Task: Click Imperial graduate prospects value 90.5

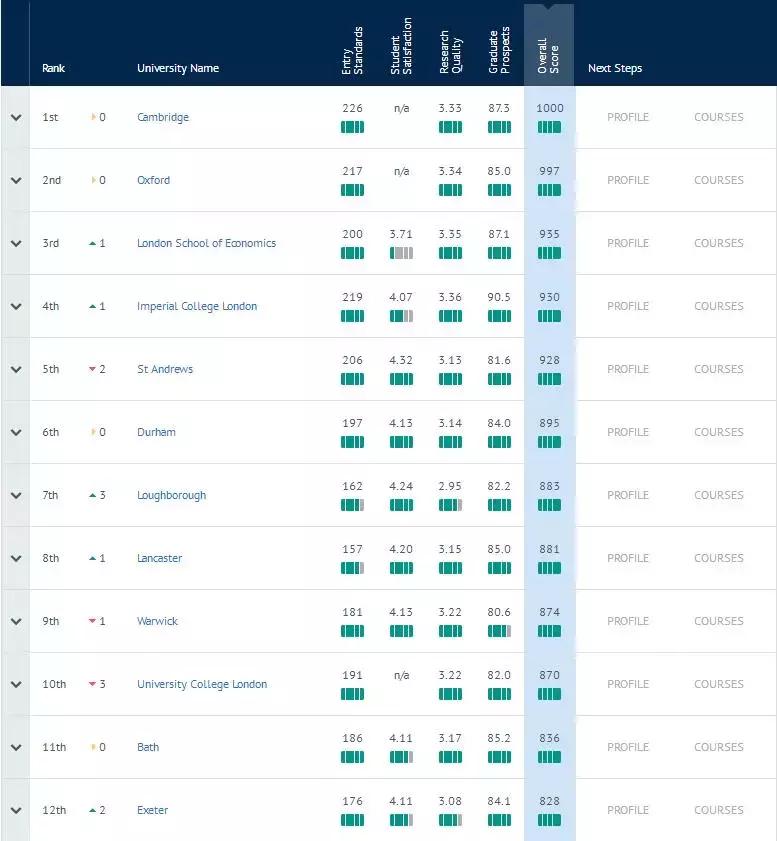Action: 499,297
